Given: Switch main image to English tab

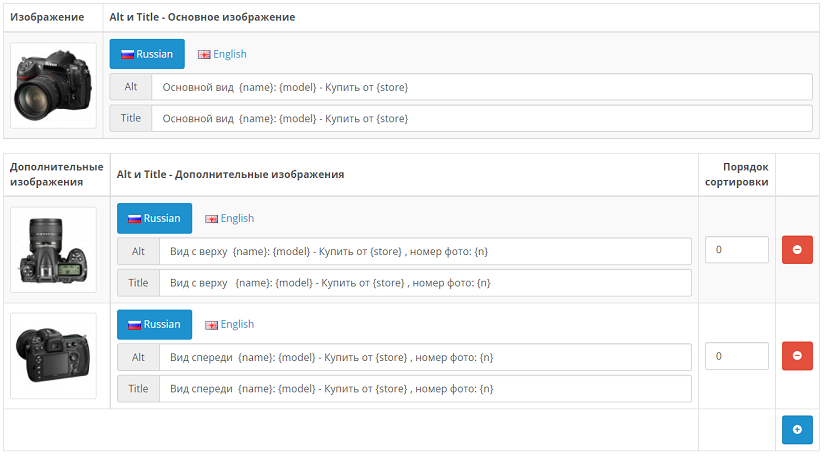Looking at the screenshot, I should 222,54.
